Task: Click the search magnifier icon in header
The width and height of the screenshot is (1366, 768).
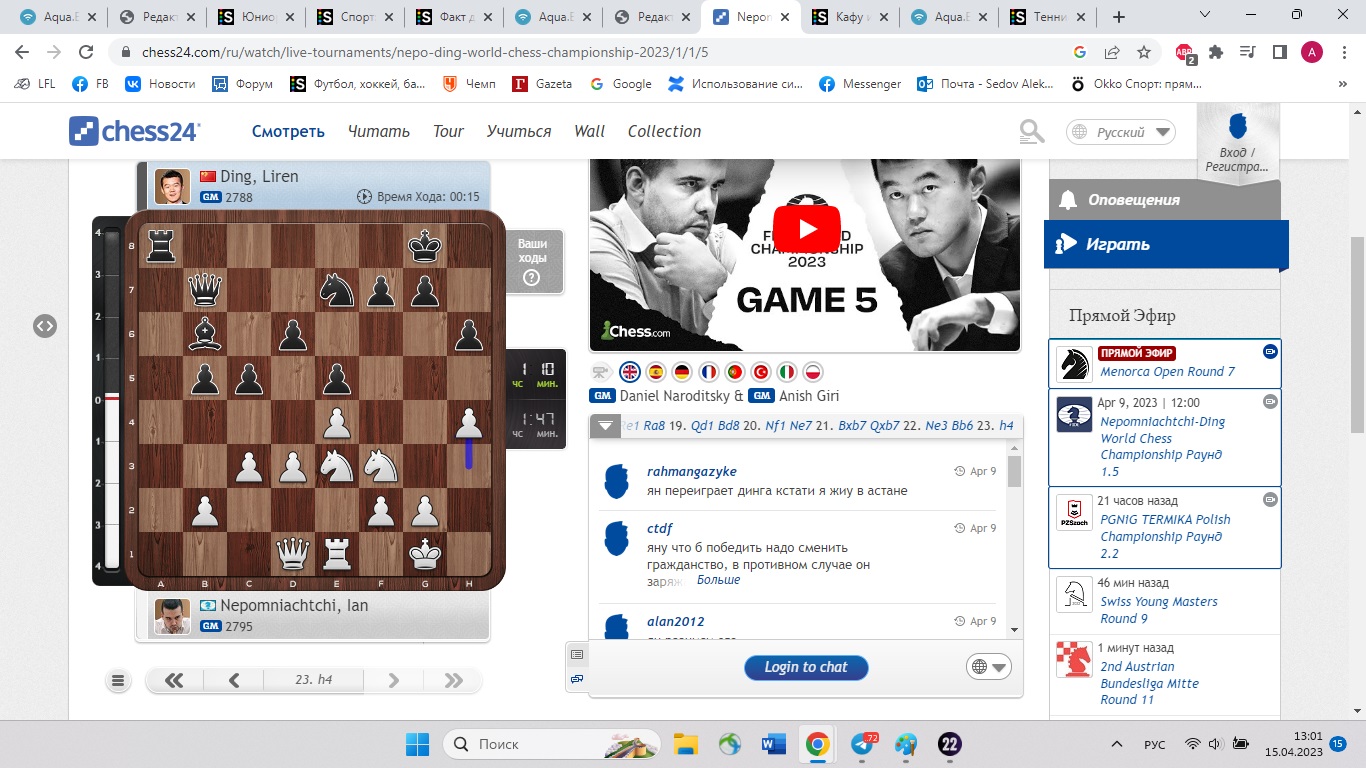Action: (x=1032, y=132)
